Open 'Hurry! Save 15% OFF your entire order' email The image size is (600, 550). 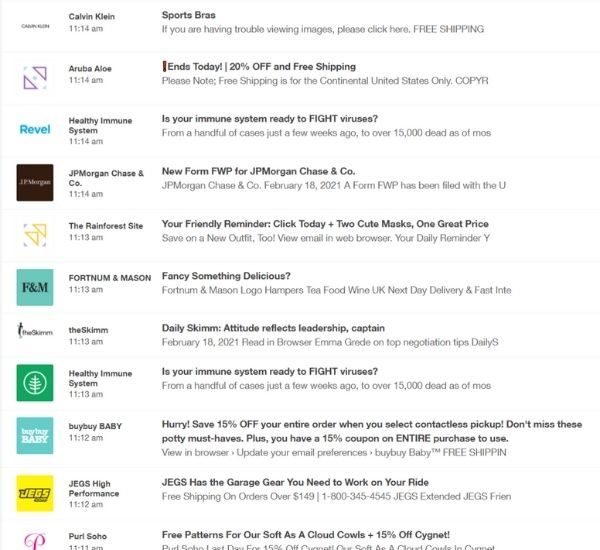pyautogui.click(x=372, y=431)
